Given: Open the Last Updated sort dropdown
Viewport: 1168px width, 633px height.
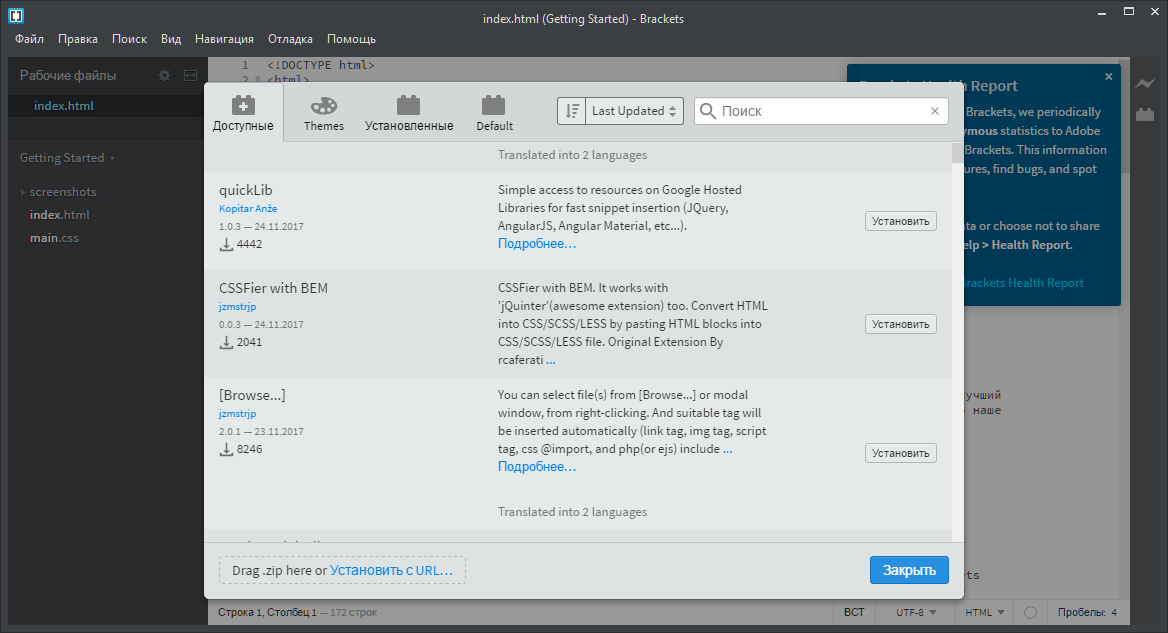Looking at the screenshot, I should click(634, 111).
